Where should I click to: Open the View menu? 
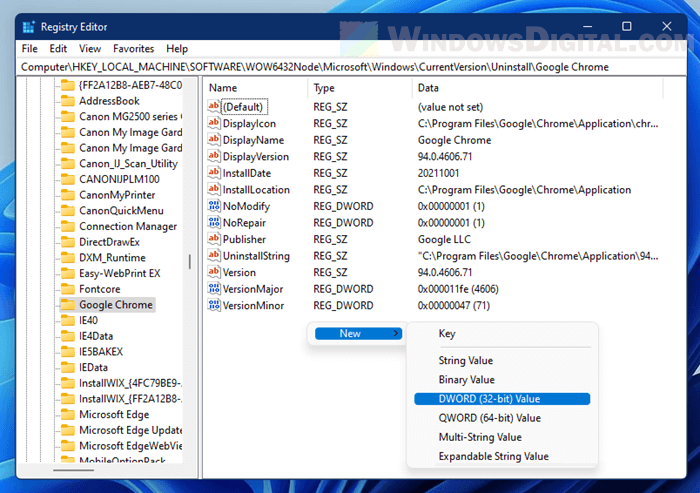pyautogui.click(x=90, y=49)
